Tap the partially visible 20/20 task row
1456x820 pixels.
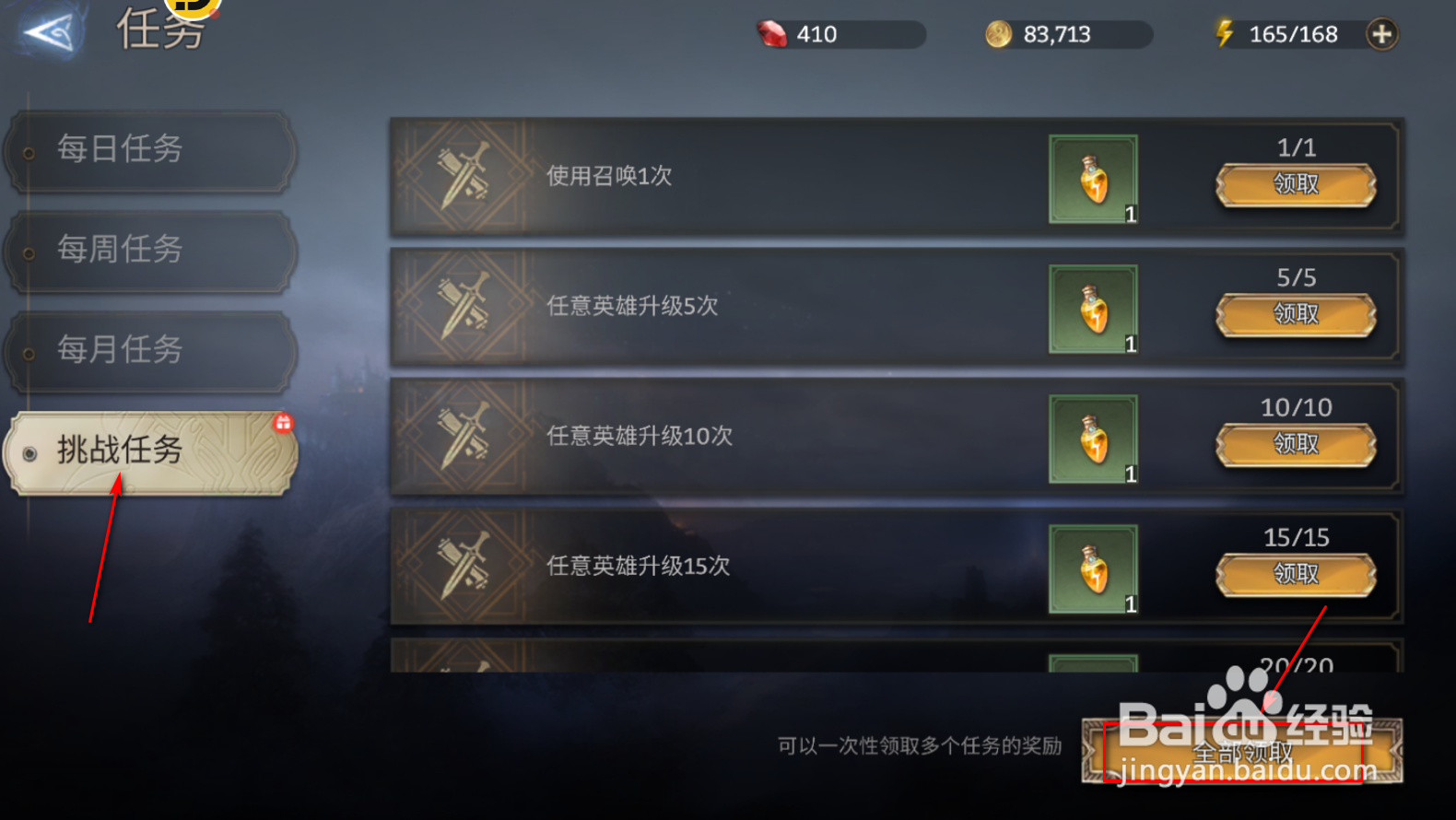[x=897, y=655]
